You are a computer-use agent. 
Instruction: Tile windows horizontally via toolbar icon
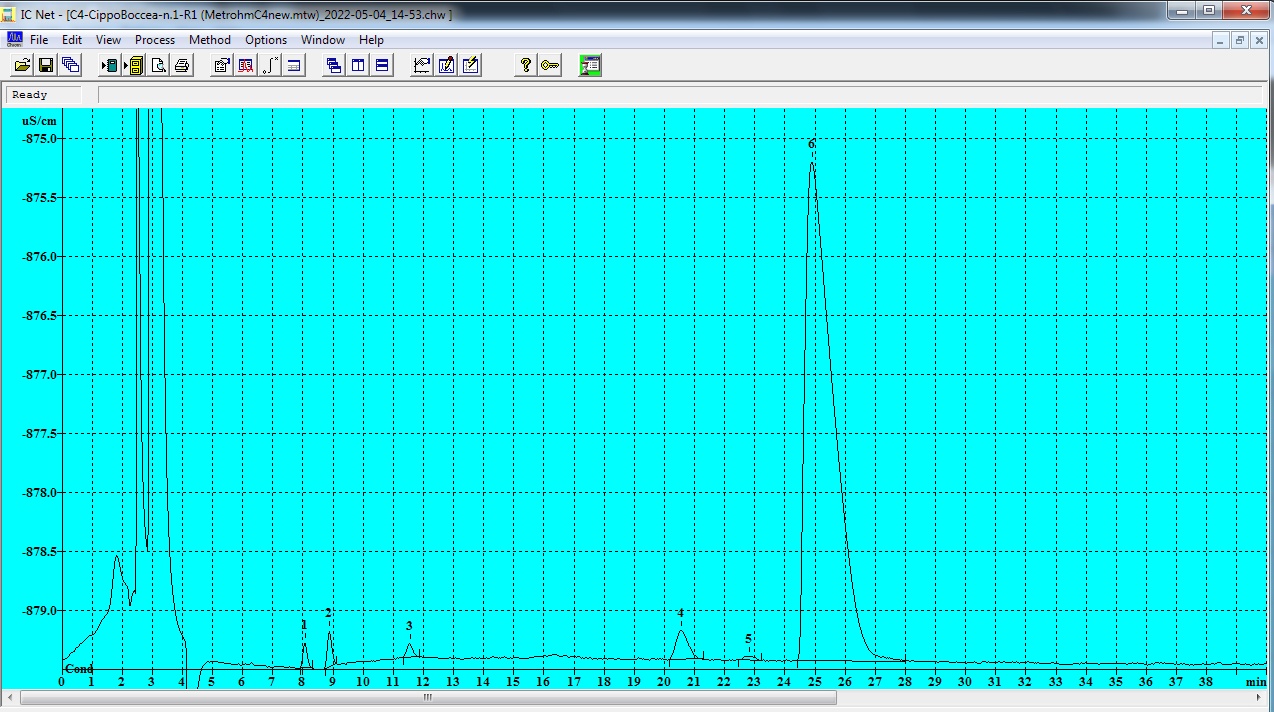[x=382, y=66]
